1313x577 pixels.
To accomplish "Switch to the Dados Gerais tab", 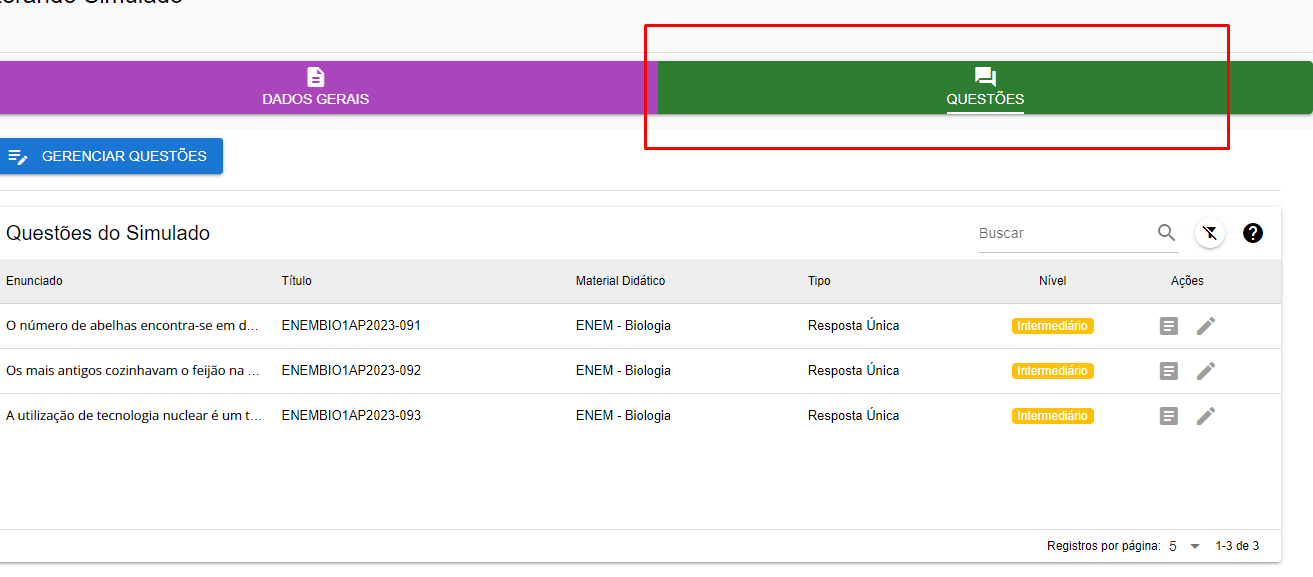I will click(x=316, y=87).
